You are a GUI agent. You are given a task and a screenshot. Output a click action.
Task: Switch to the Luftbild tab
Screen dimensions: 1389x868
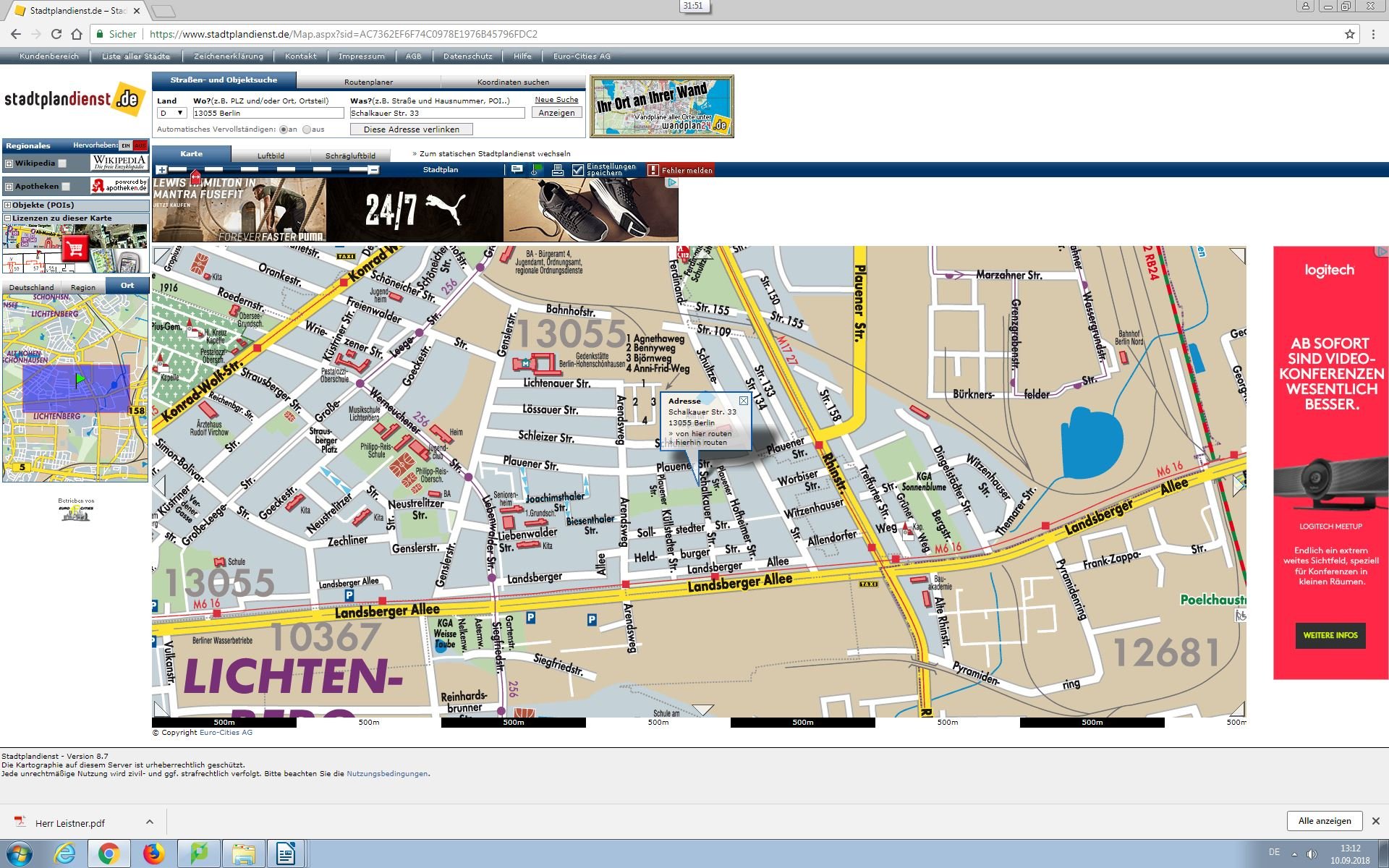(x=271, y=156)
